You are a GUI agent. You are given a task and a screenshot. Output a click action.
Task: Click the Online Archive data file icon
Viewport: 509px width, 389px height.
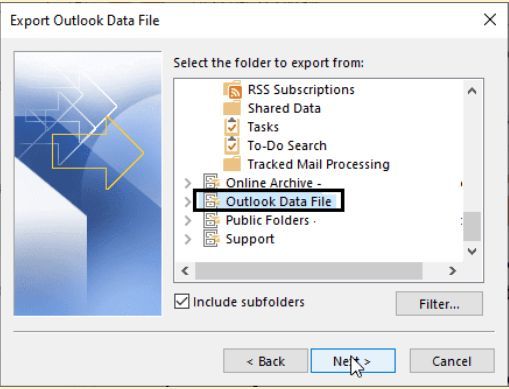pos(212,182)
